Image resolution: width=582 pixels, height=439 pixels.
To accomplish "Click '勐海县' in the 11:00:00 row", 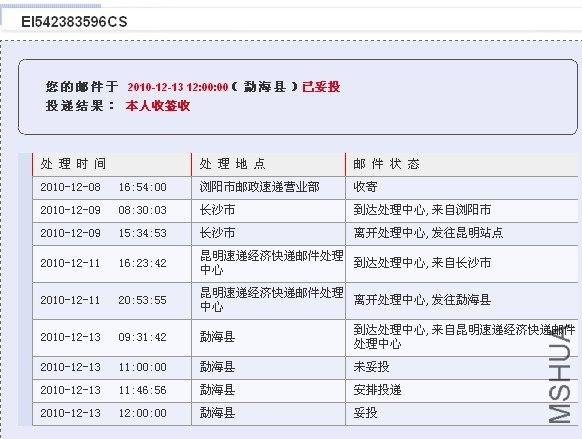I will point(218,367).
